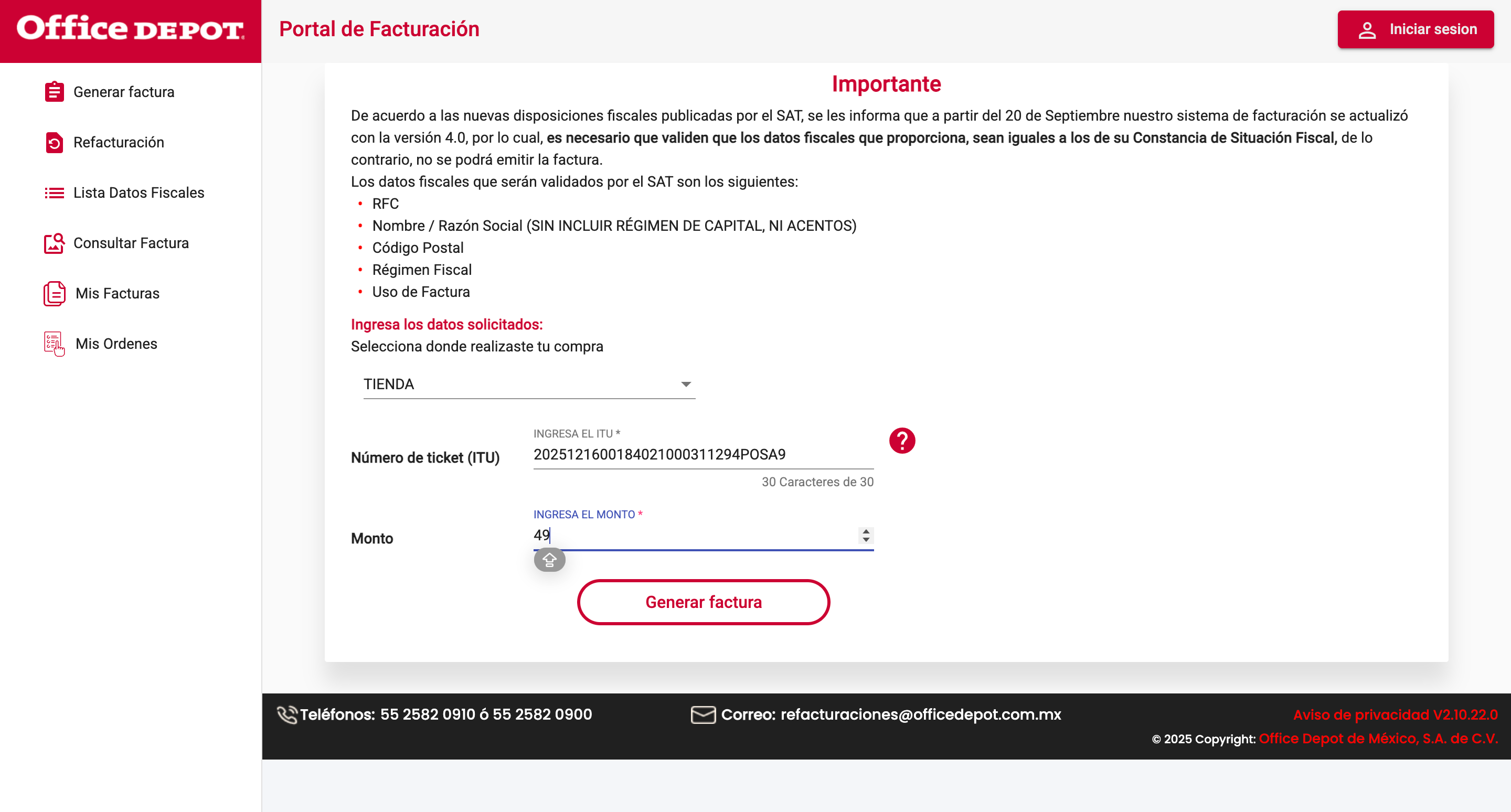Increase Monto with the up stepper arrow
This screenshot has width=1511, height=812.
[x=866, y=532]
